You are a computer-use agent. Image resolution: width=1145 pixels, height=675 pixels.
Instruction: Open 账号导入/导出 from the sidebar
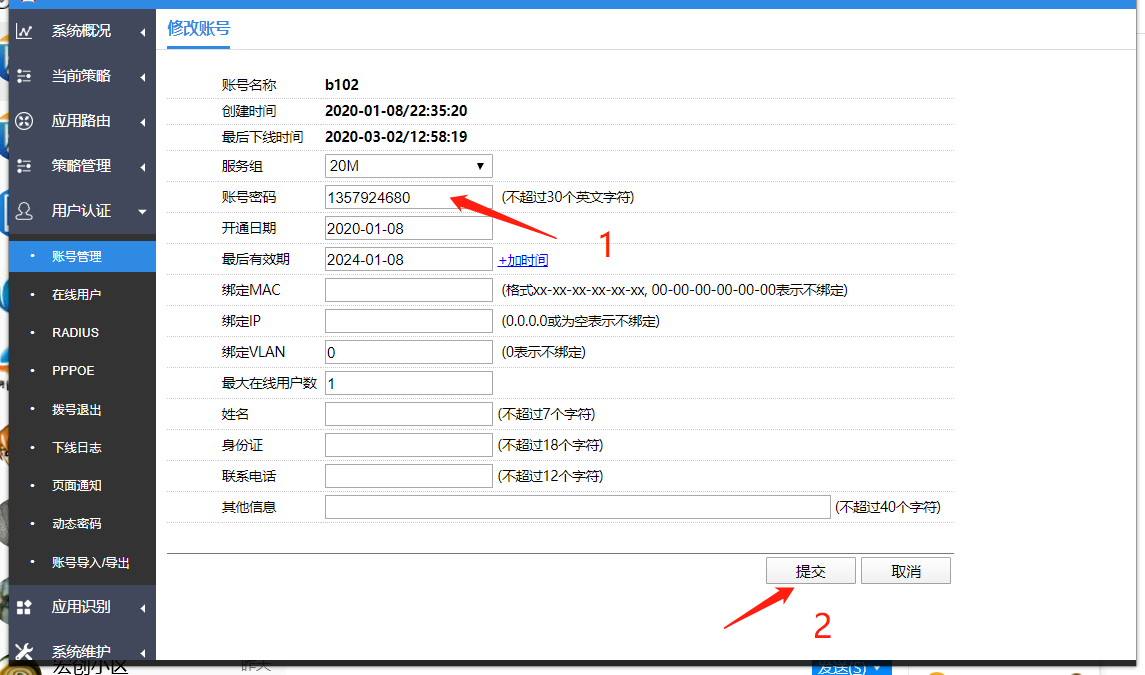[90, 562]
